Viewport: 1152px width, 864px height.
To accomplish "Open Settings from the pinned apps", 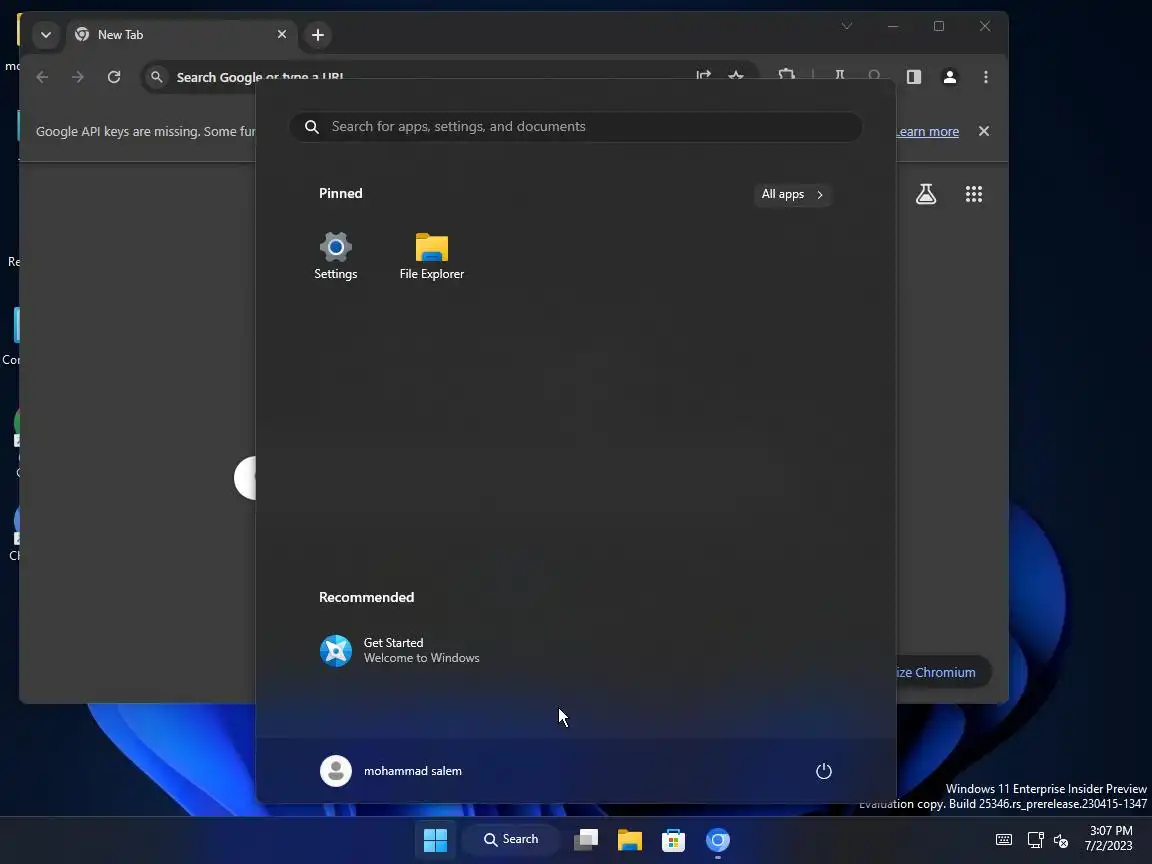I will (x=336, y=256).
